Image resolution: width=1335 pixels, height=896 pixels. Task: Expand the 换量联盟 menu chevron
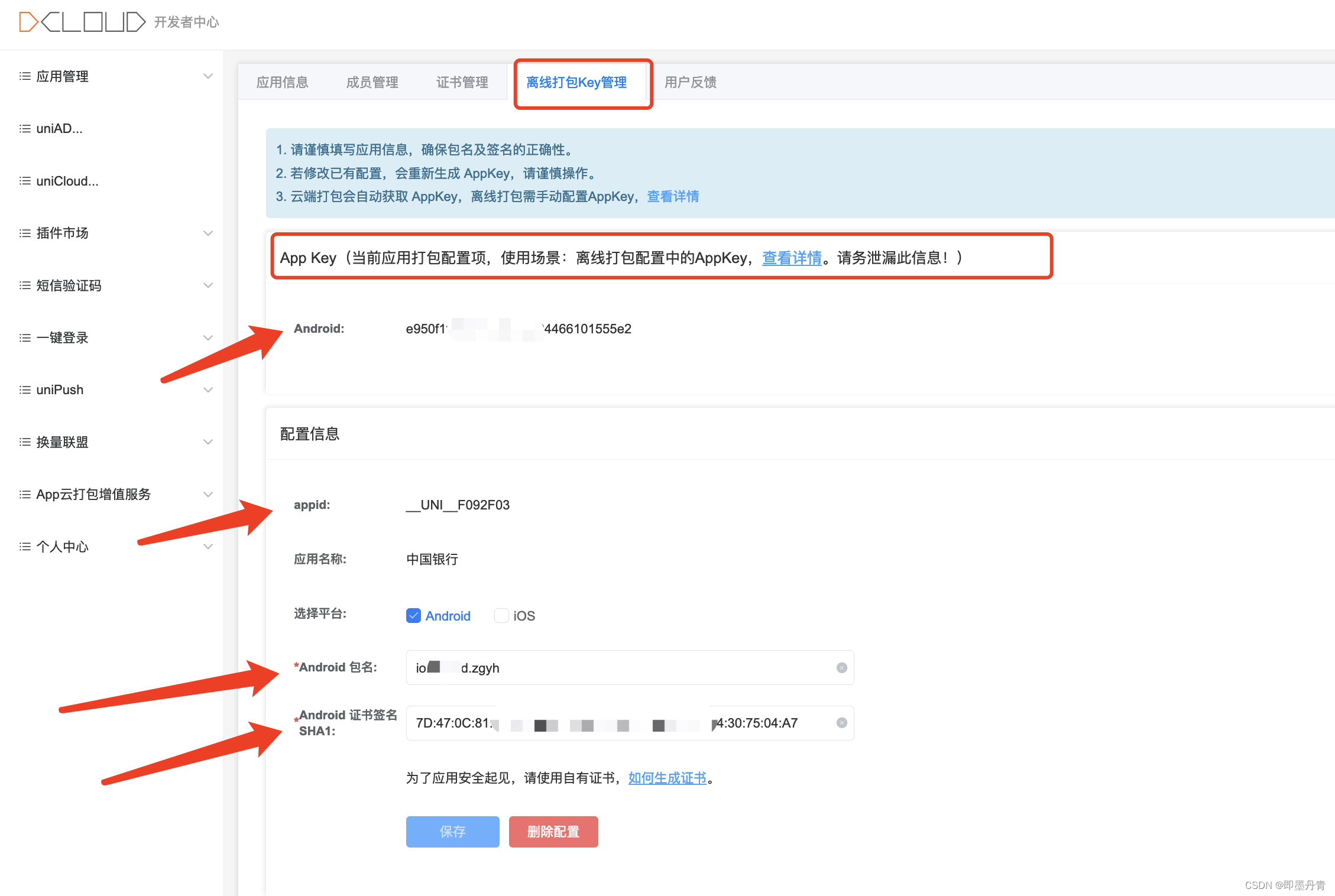coord(208,442)
